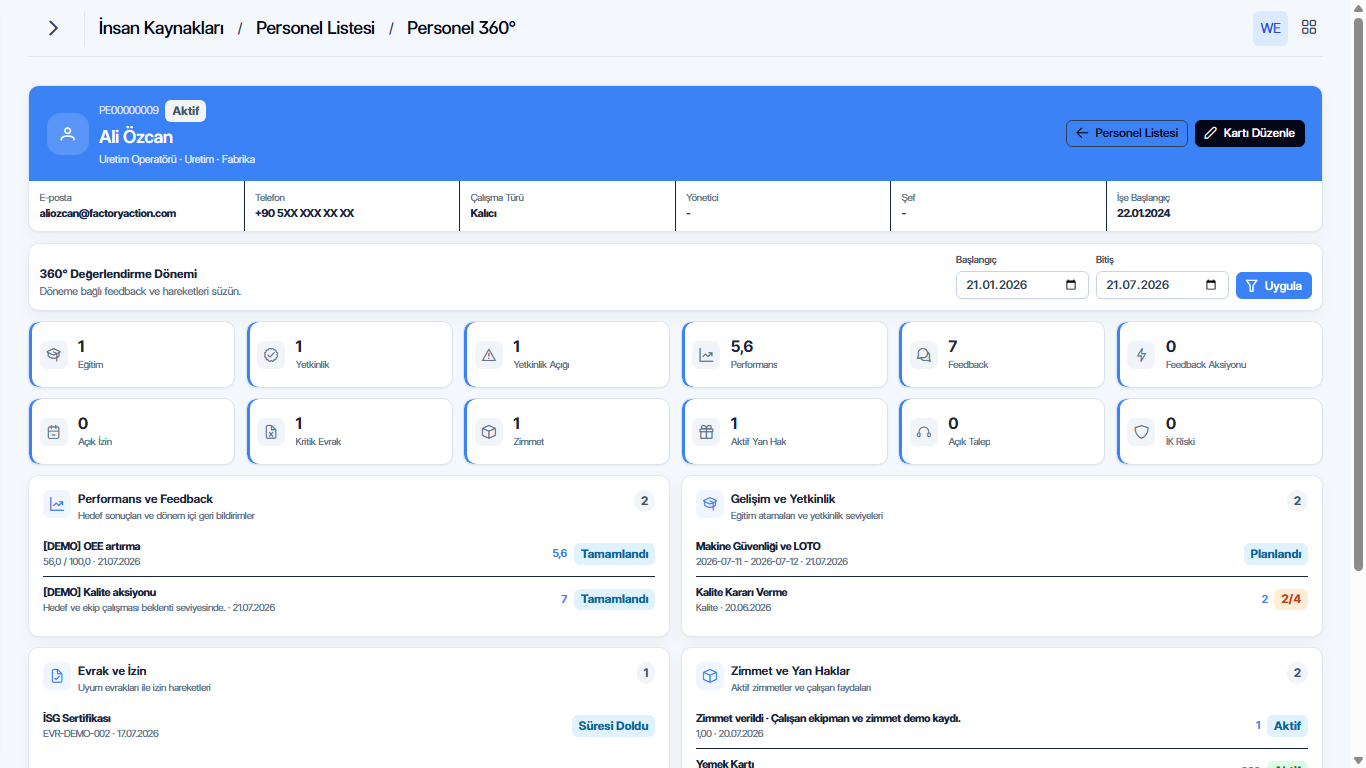Viewport: 1366px width, 768px height.
Task: Open the Zimmet verildi record row
Action: pyautogui.click(x=1002, y=725)
